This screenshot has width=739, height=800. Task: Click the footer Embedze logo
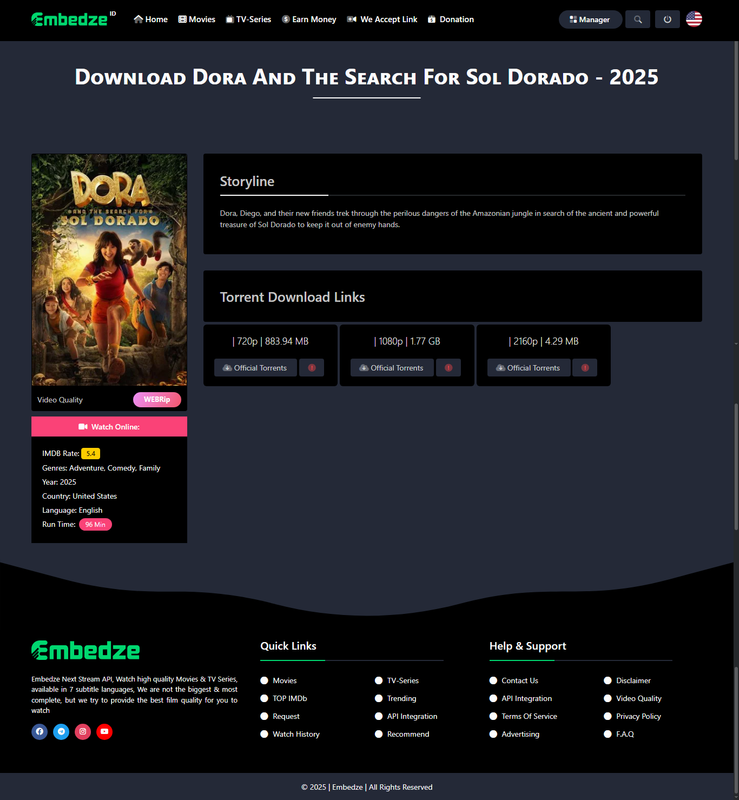86,651
